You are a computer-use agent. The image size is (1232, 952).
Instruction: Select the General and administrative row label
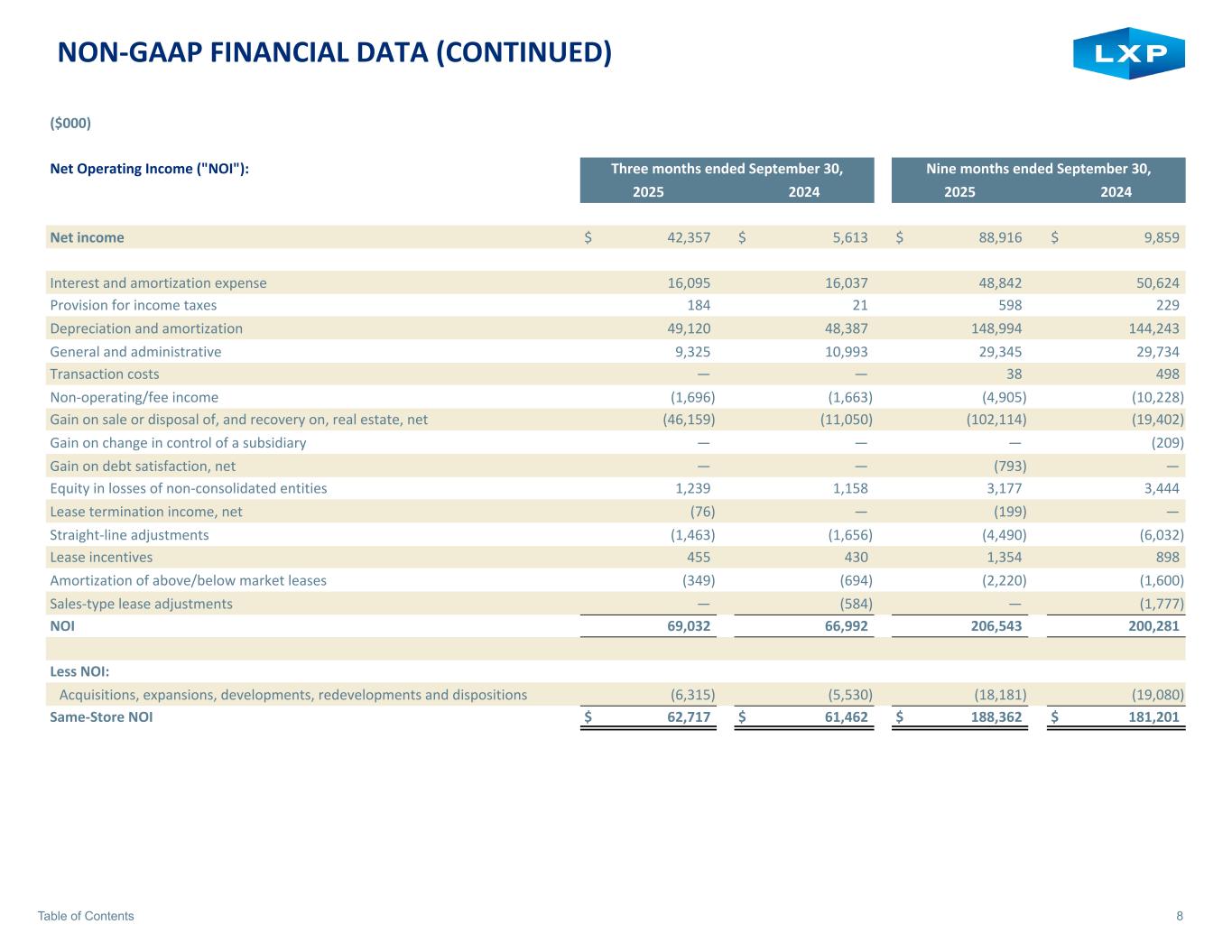135,352
